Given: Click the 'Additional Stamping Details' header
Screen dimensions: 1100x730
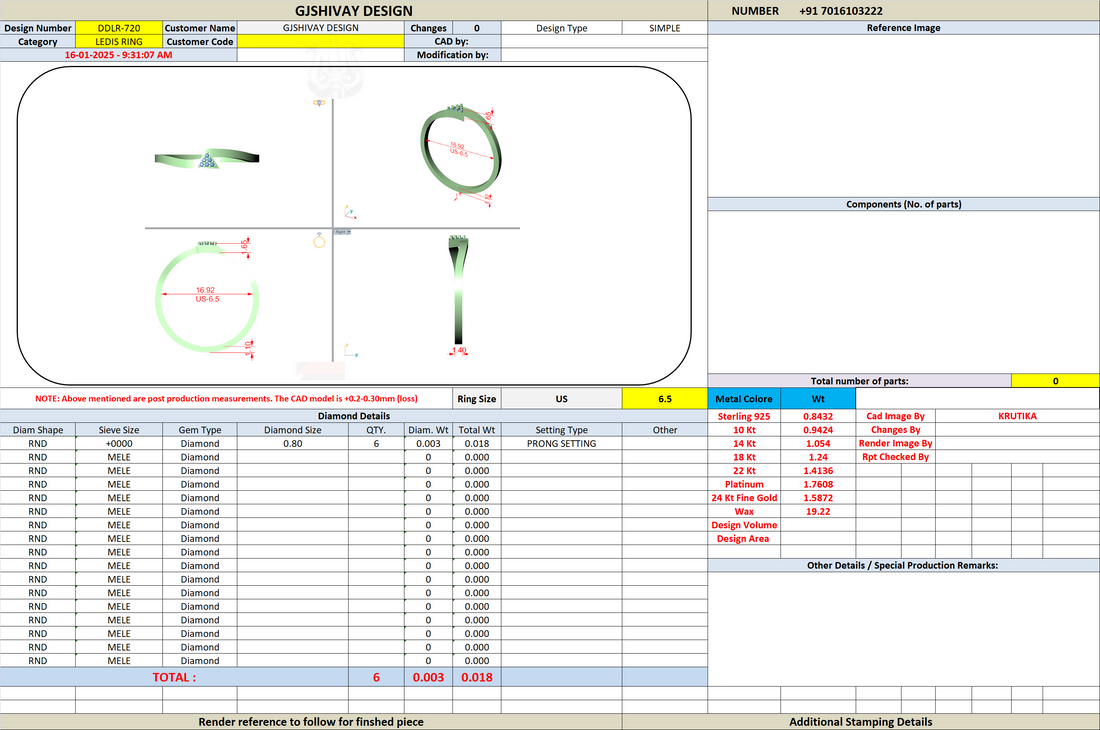Looking at the screenshot, I should 861,722.
